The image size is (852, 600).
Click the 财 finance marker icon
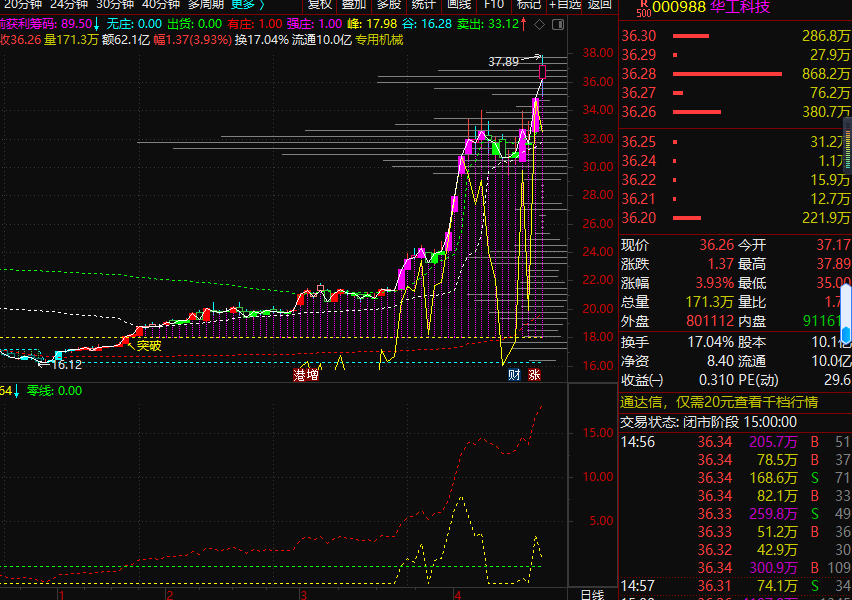[x=514, y=375]
